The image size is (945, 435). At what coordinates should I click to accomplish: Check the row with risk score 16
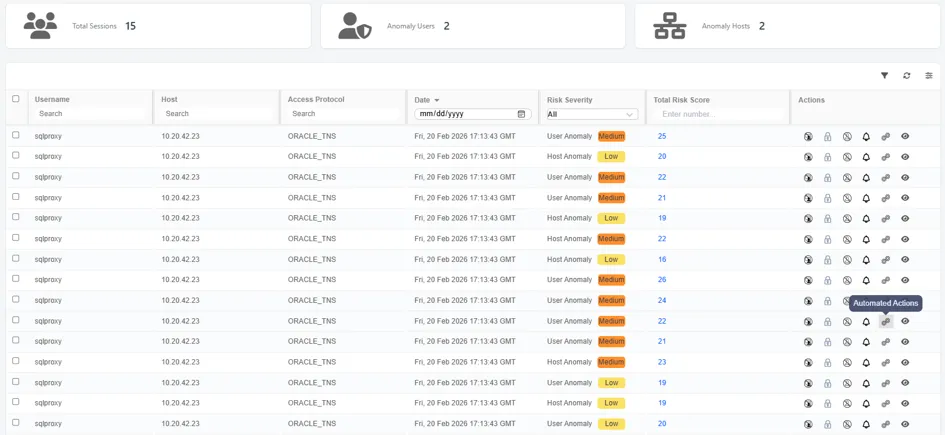pyautogui.click(x=16, y=258)
